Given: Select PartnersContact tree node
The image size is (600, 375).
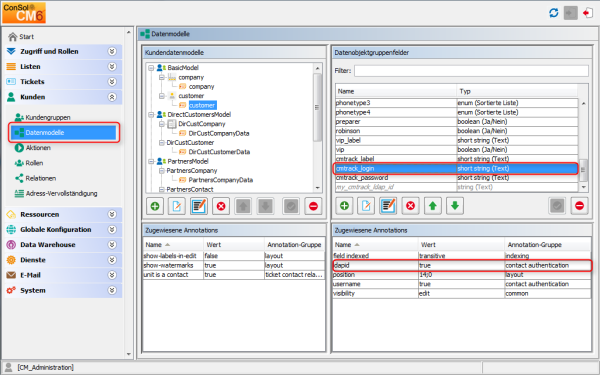Looking at the screenshot, I should (190, 189).
